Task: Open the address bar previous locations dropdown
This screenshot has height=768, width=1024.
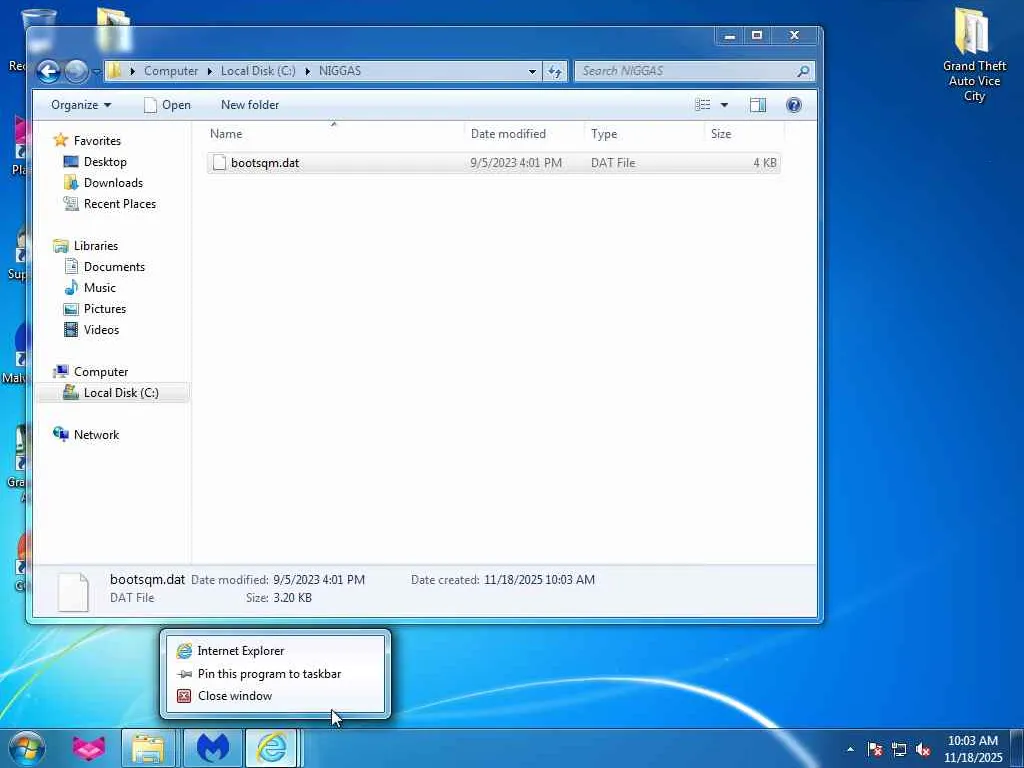Action: coord(532,71)
